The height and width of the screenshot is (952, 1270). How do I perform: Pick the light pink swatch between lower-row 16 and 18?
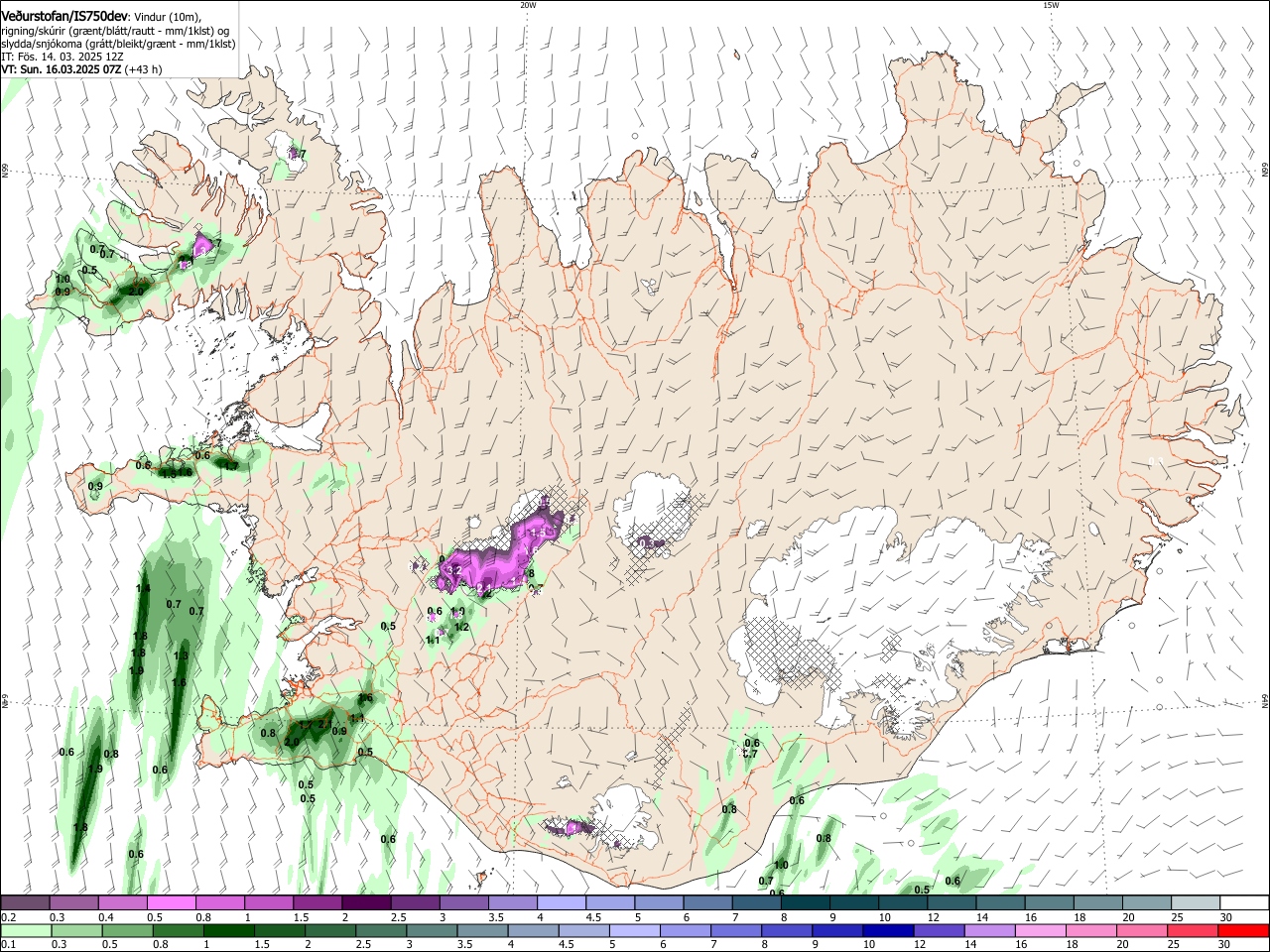tap(1041, 930)
